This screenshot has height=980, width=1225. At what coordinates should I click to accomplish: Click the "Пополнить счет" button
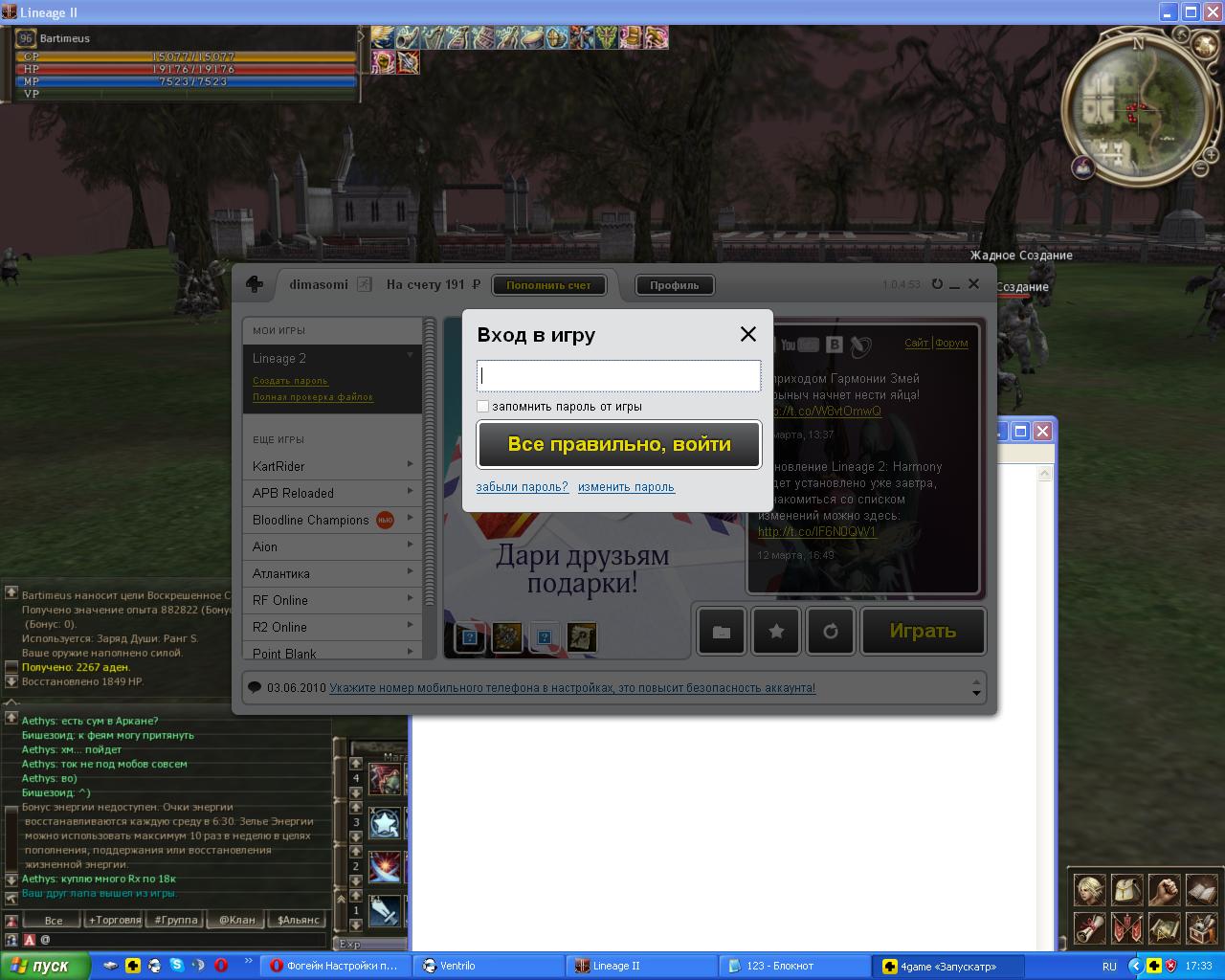(x=549, y=285)
